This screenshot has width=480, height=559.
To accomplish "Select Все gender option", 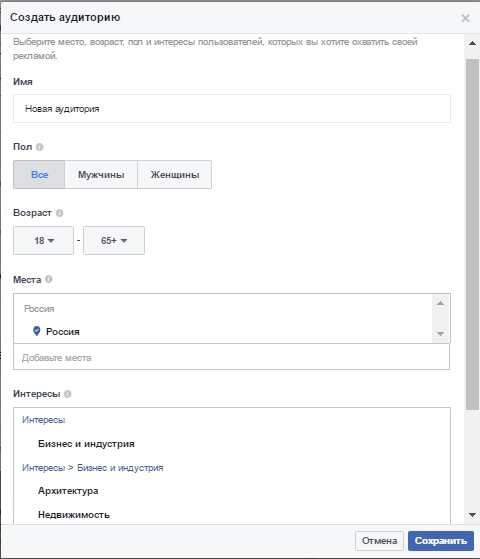I will click(x=39, y=174).
